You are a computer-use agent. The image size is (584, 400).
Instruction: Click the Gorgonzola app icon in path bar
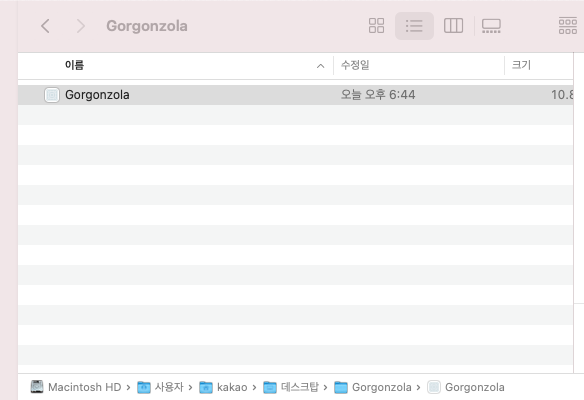(434, 387)
